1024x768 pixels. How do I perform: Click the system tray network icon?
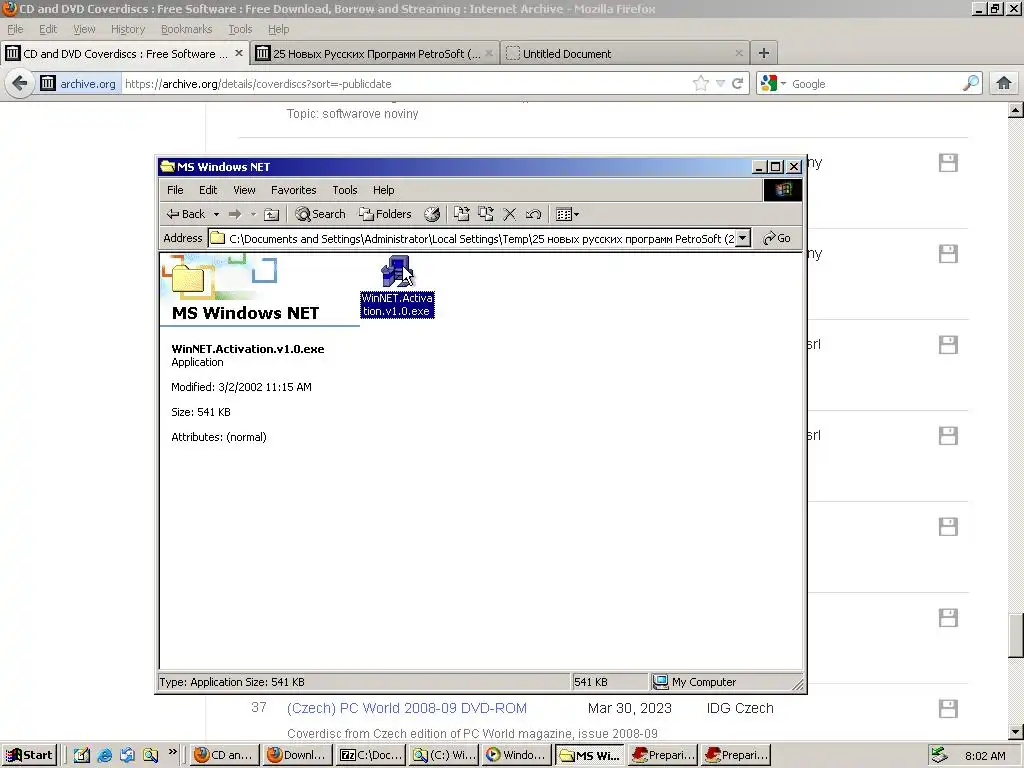[x=939, y=755]
